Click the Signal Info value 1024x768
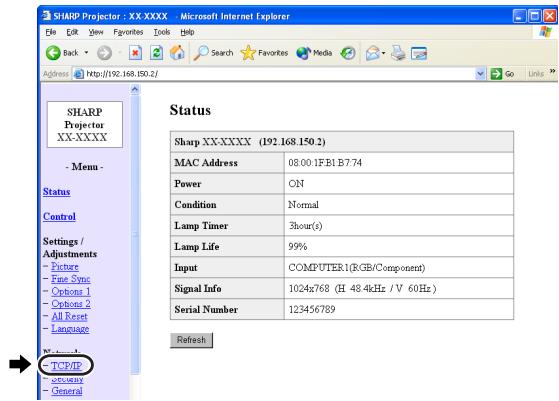This screenshot has width=559, height=401. point(309,288)
